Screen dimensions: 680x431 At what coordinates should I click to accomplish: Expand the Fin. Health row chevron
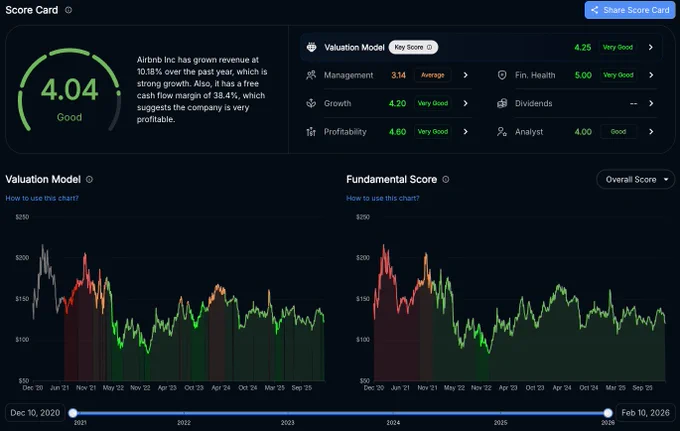coord(651,75)
